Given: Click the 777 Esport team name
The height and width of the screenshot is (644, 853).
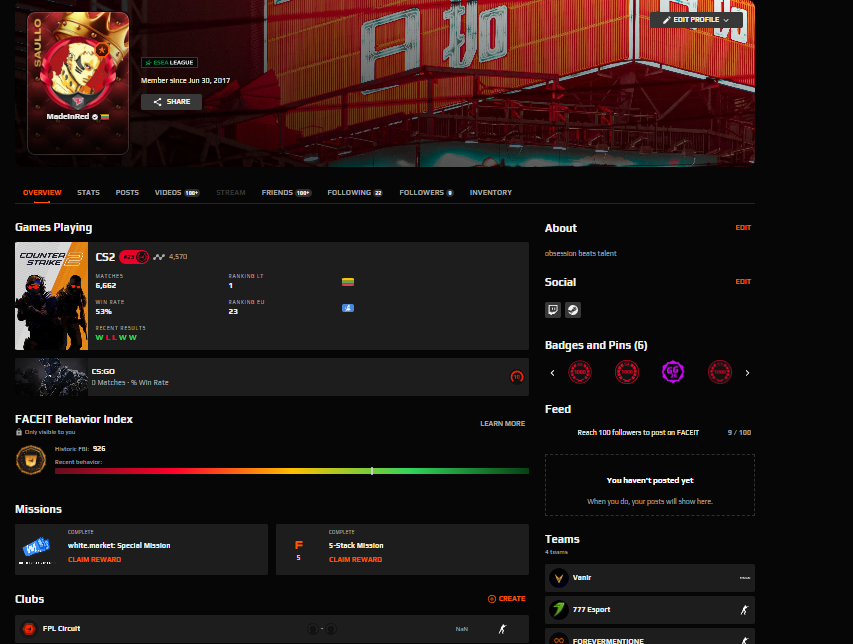Looking at the screenshot, I should coord(591,610).
